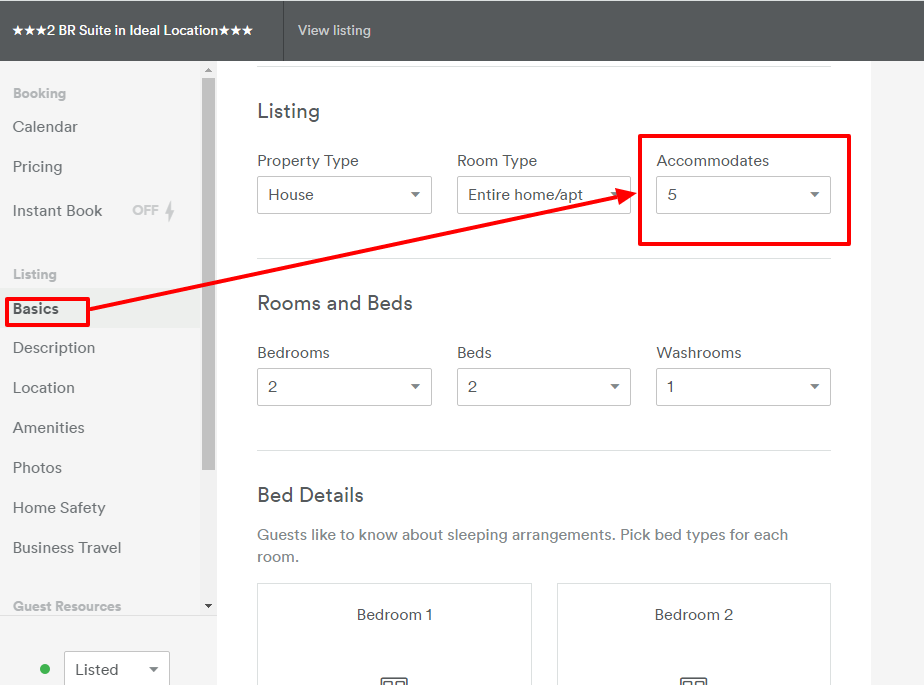The height and width of the screenshot is (685, 924).
Task: Expand Accommodates dropdown
Action: [x=743, y=195]
